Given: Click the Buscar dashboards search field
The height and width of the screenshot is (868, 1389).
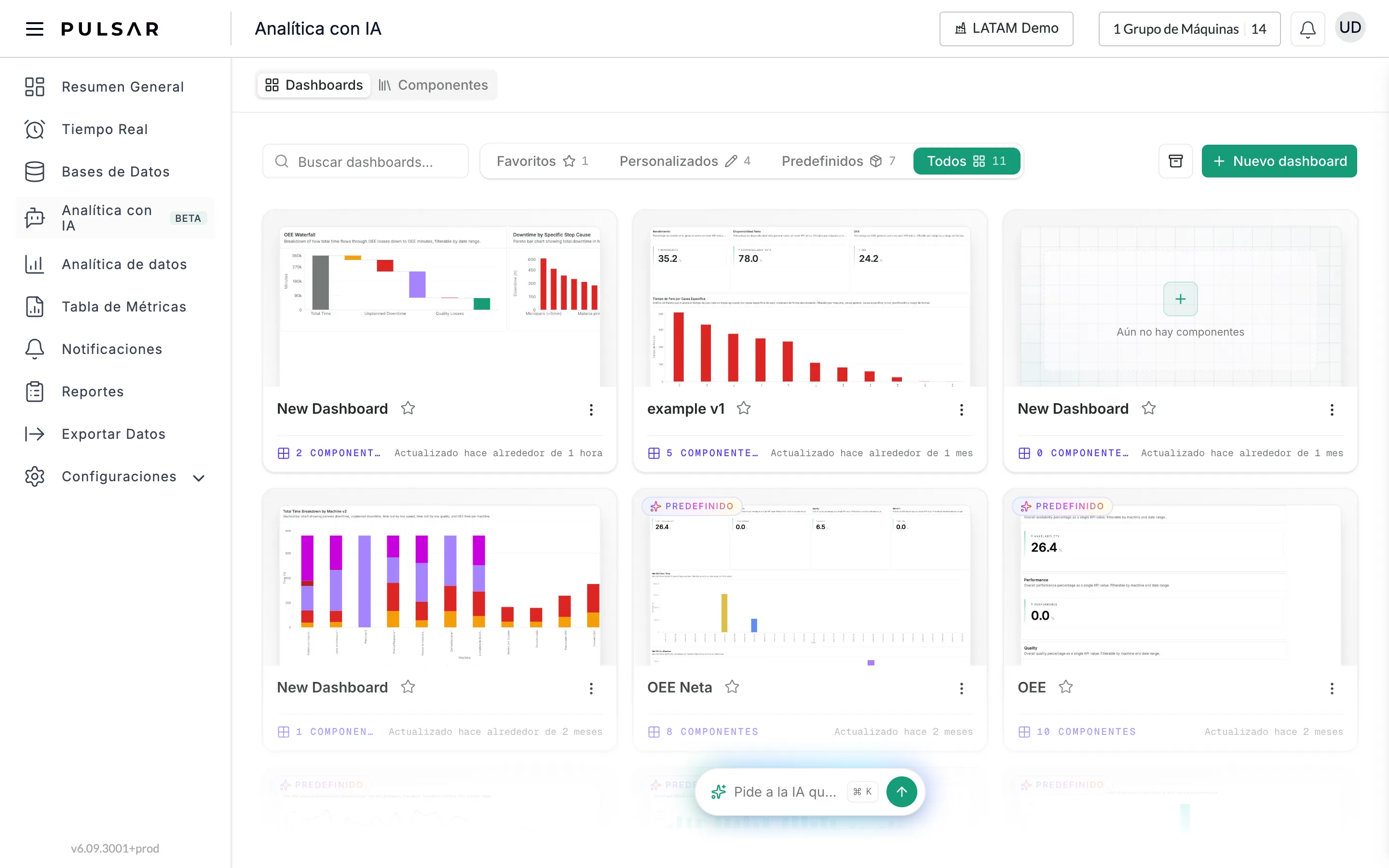Looking at the screenshot, I should click(366, 162).
